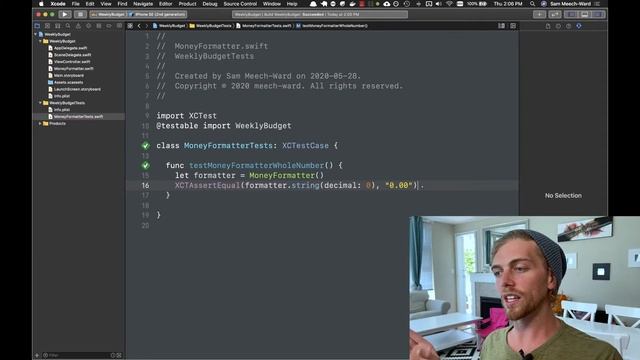640x360 pixels.
Task: Open the volume control in the menu bar
Action: 438,4
